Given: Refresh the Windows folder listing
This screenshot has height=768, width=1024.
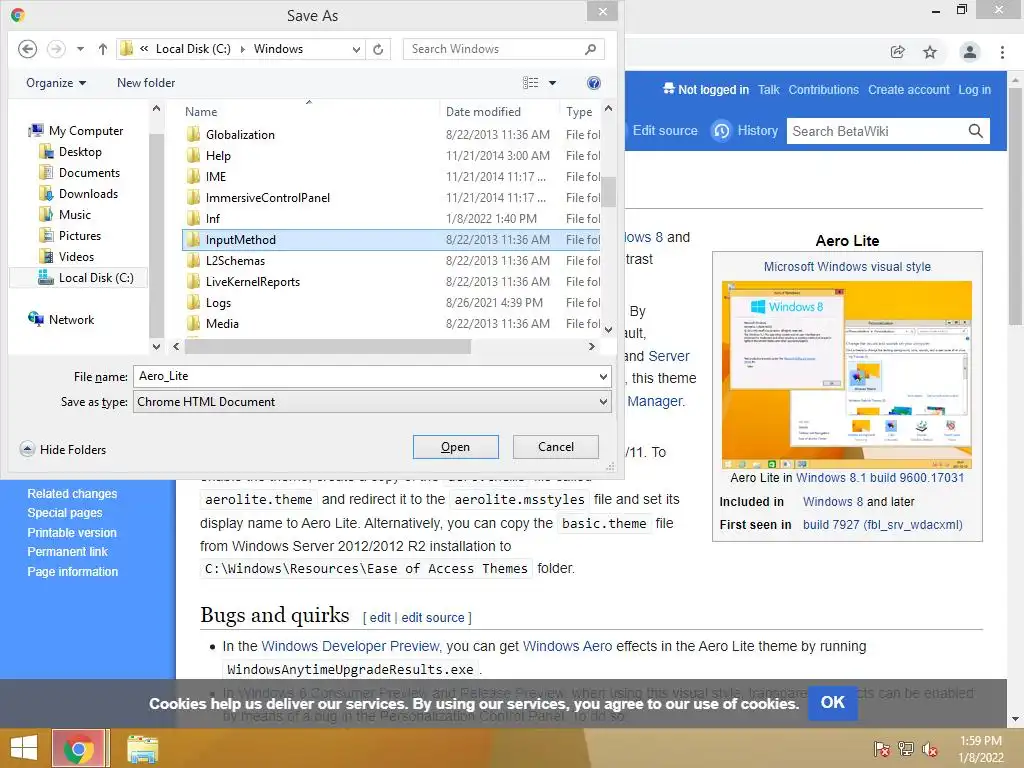Looking at the screenshot, I should (x=378, y=49).
